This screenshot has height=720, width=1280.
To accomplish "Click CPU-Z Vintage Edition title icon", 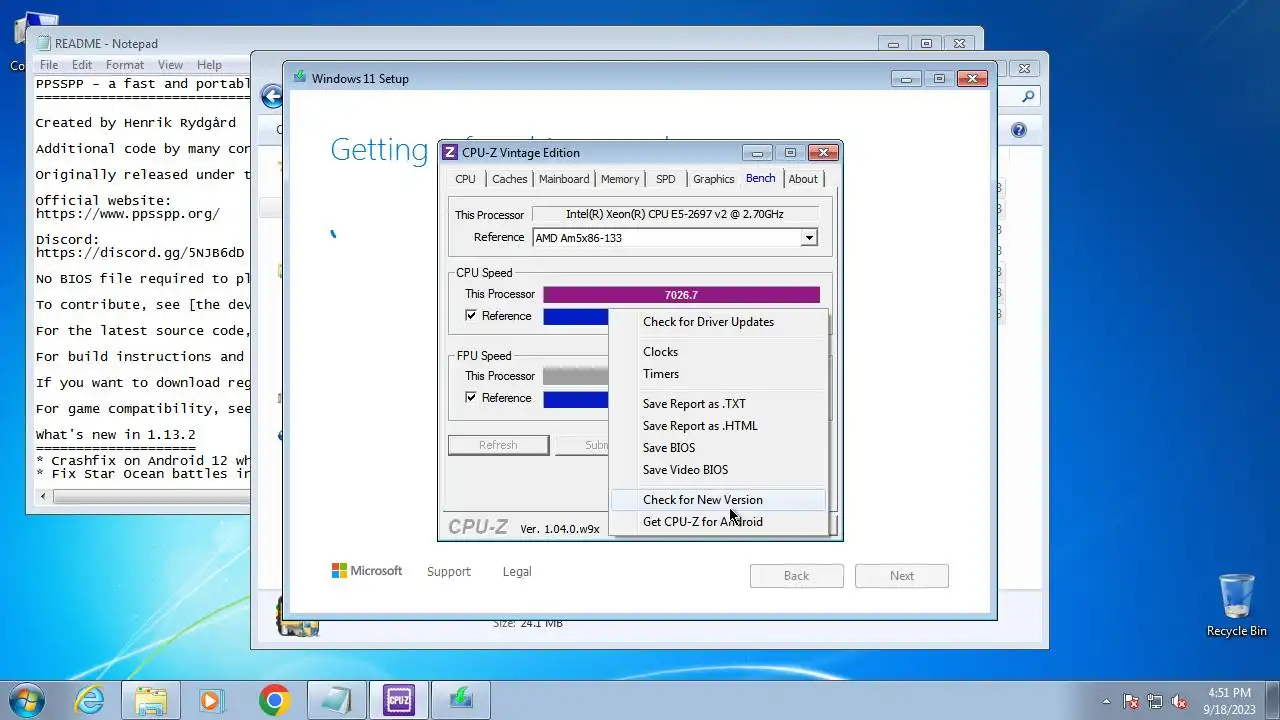I will tap(450, 152).
